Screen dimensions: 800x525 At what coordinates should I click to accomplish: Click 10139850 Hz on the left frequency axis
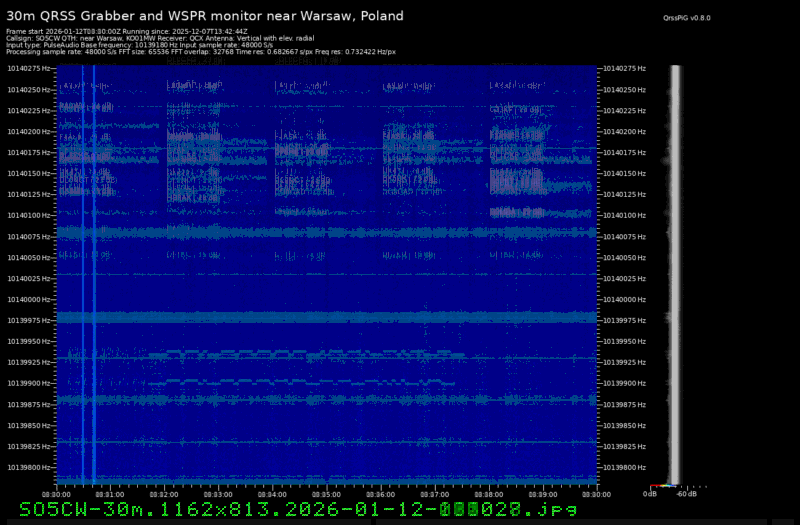pos(29,426)
